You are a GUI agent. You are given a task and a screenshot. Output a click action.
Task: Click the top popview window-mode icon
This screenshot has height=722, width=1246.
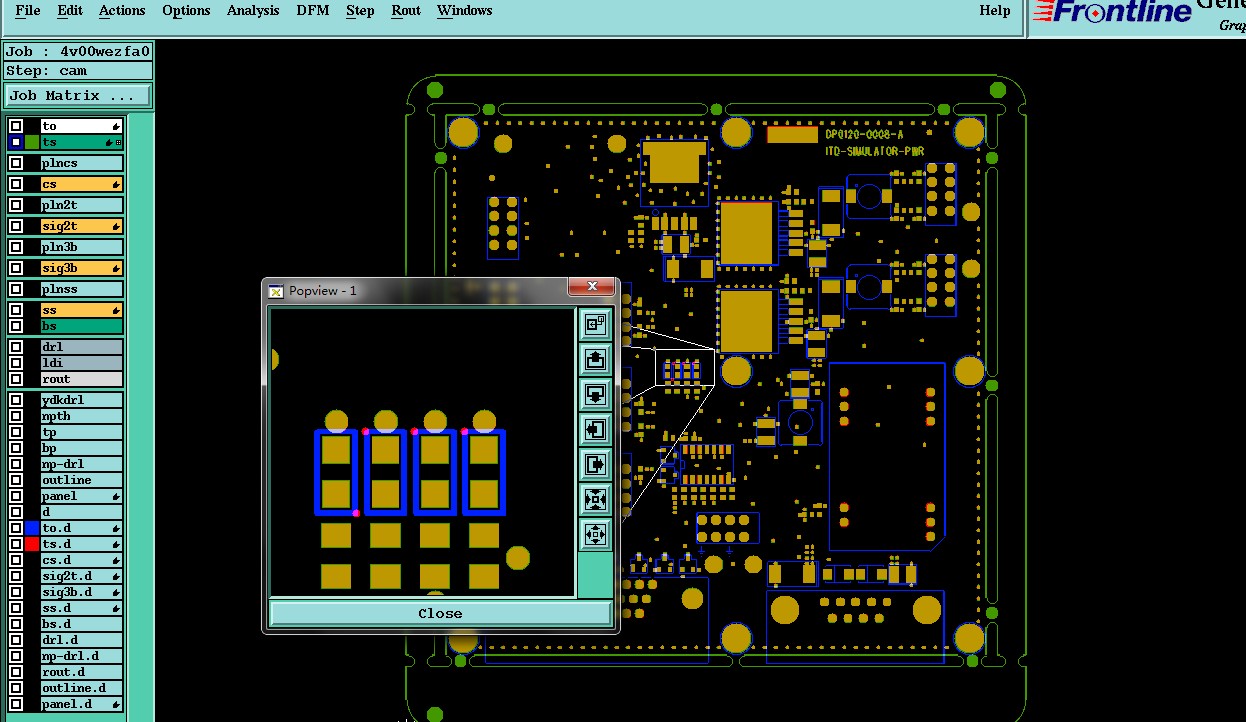coord(595,324)
